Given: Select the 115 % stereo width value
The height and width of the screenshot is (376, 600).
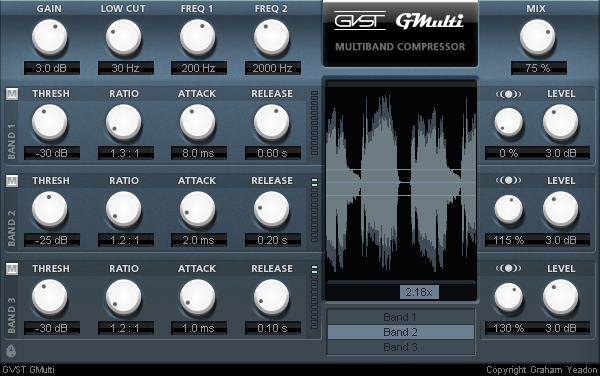Looking at the screenshot, I should point(509,240).
